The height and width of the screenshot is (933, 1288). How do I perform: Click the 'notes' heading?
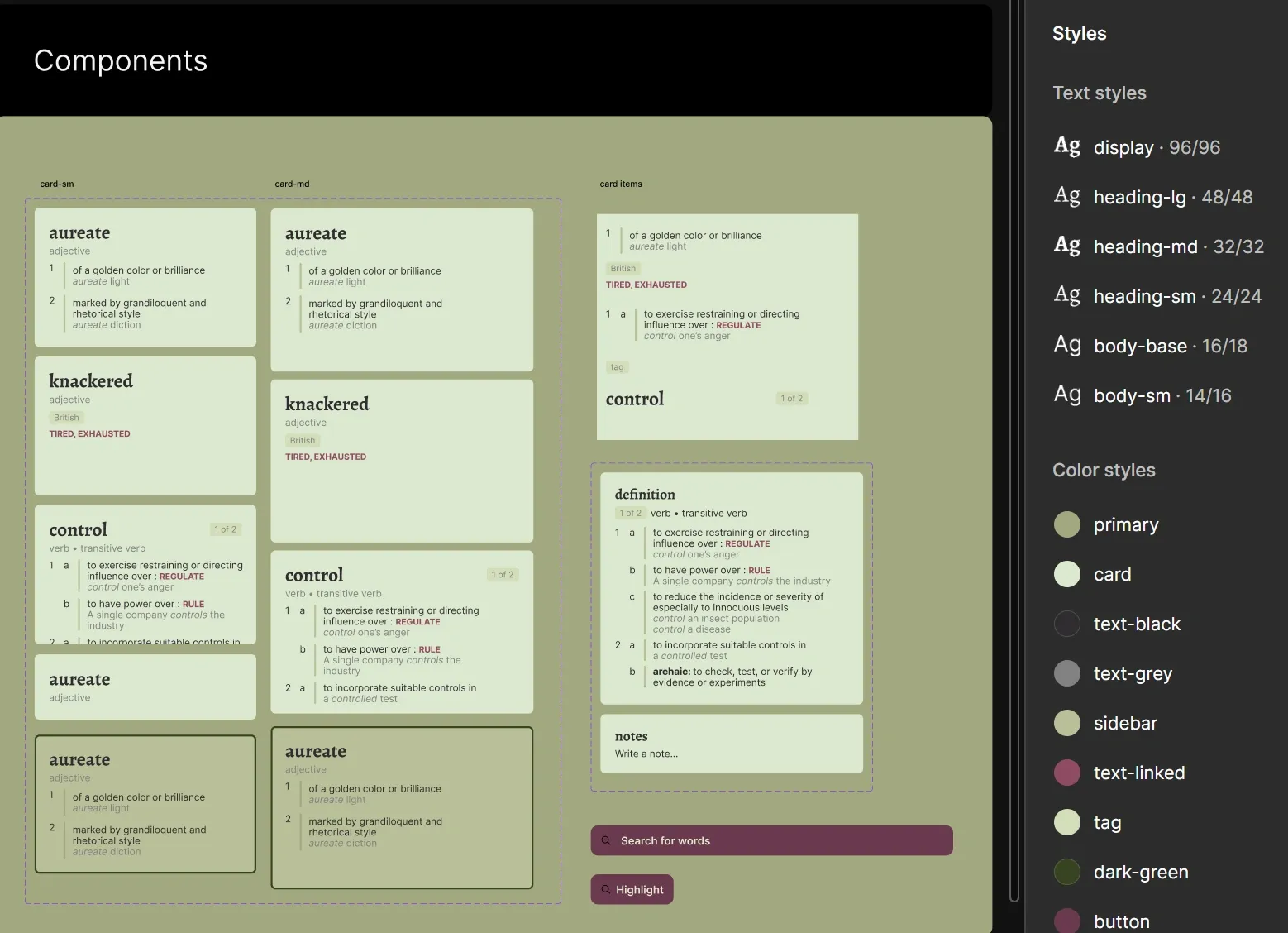(632, 736)
